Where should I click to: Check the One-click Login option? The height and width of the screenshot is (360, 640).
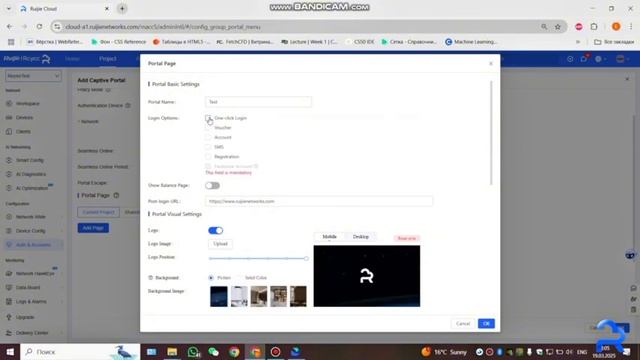pos(208,118)
